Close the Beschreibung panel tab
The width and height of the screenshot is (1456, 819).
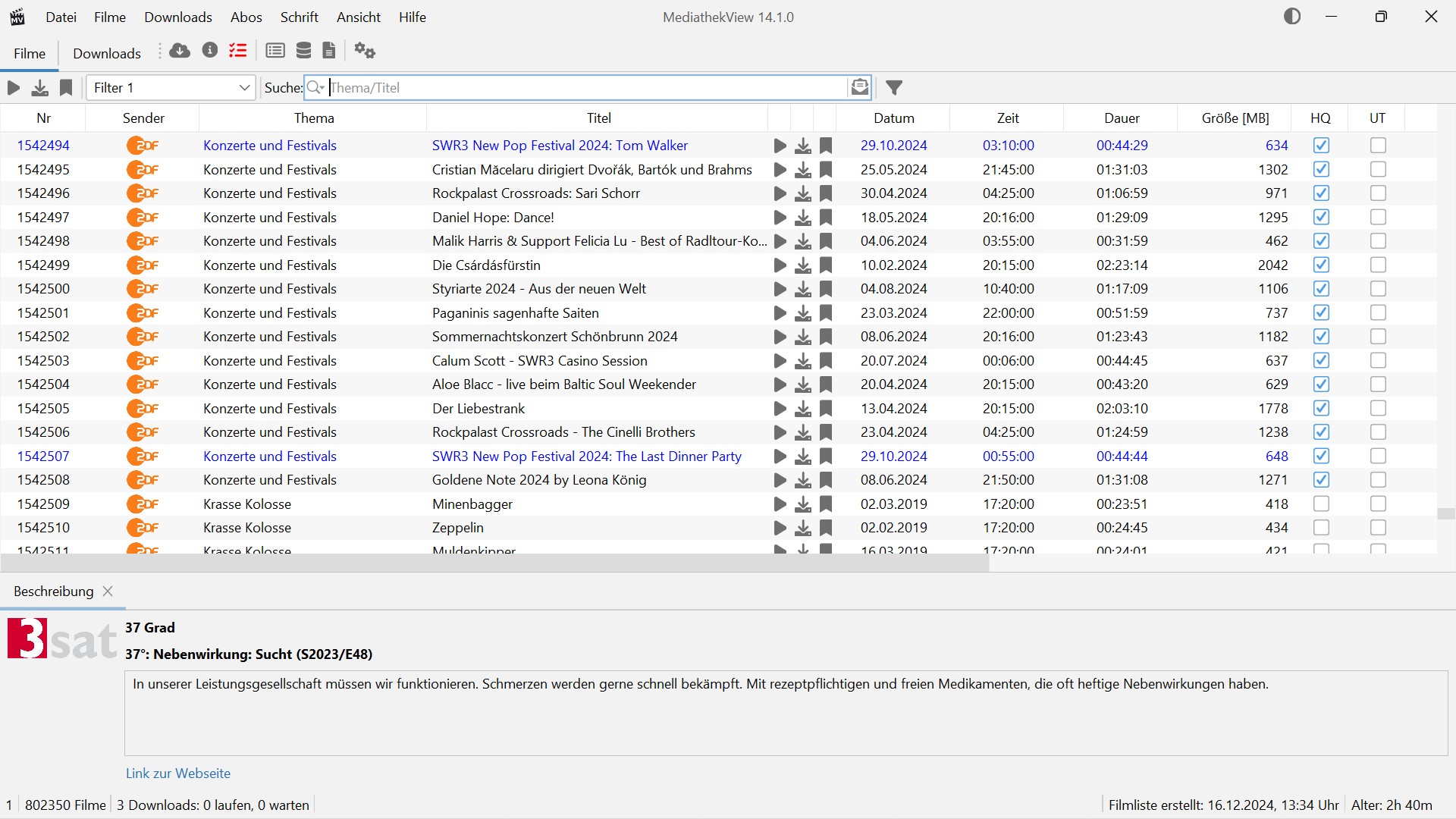pos(108,591)
